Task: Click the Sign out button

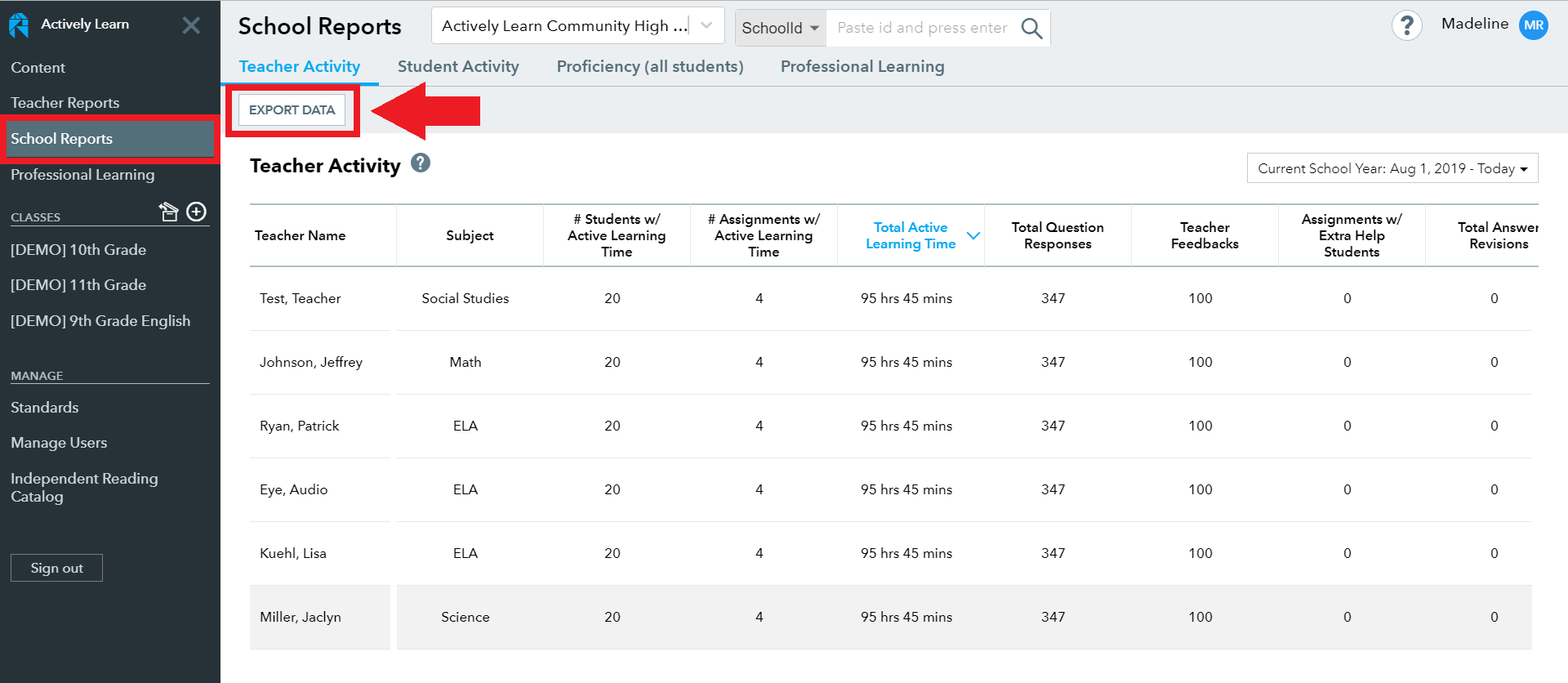Action: 56,568
